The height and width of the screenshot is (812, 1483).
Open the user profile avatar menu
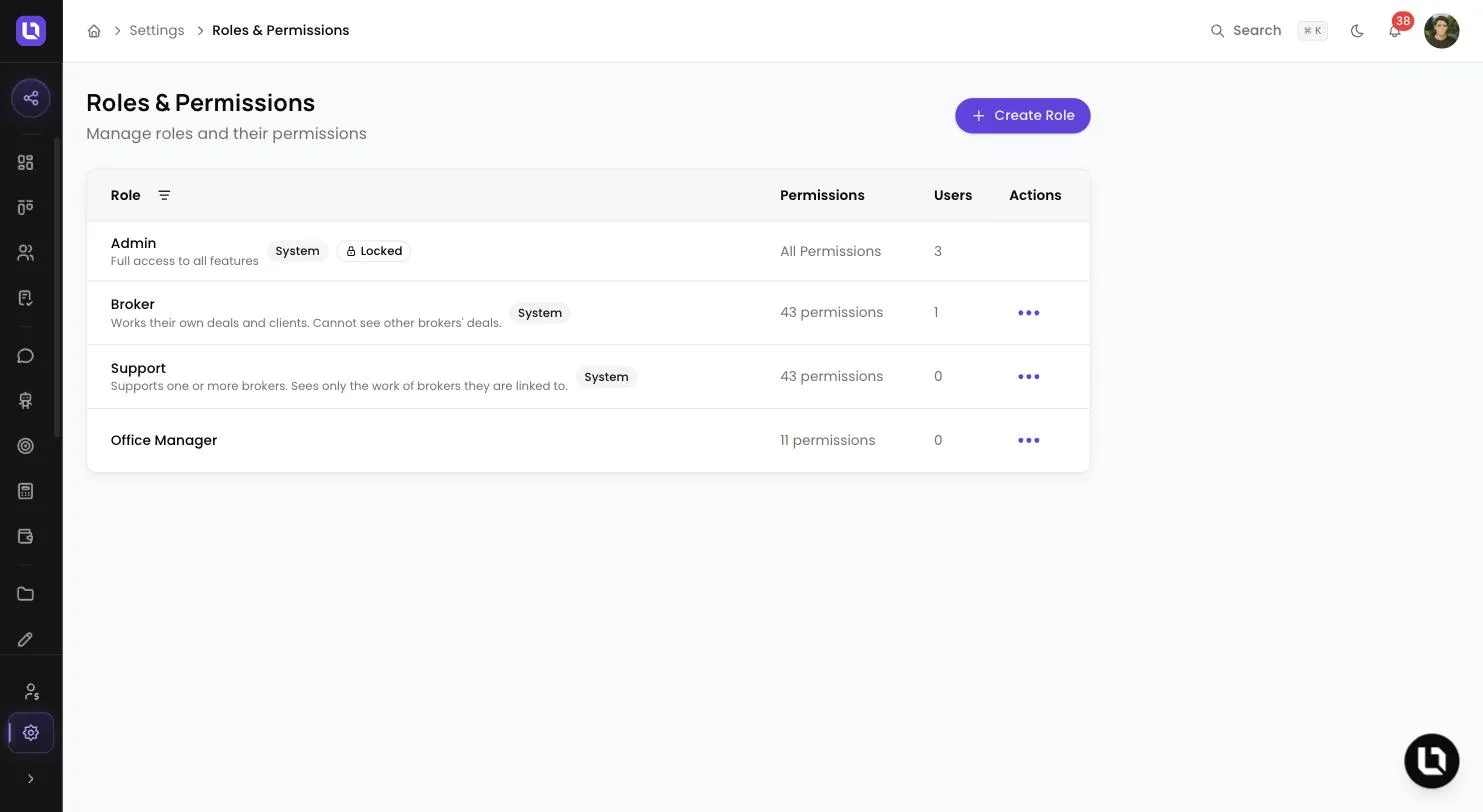click(x=1441, y=31)
